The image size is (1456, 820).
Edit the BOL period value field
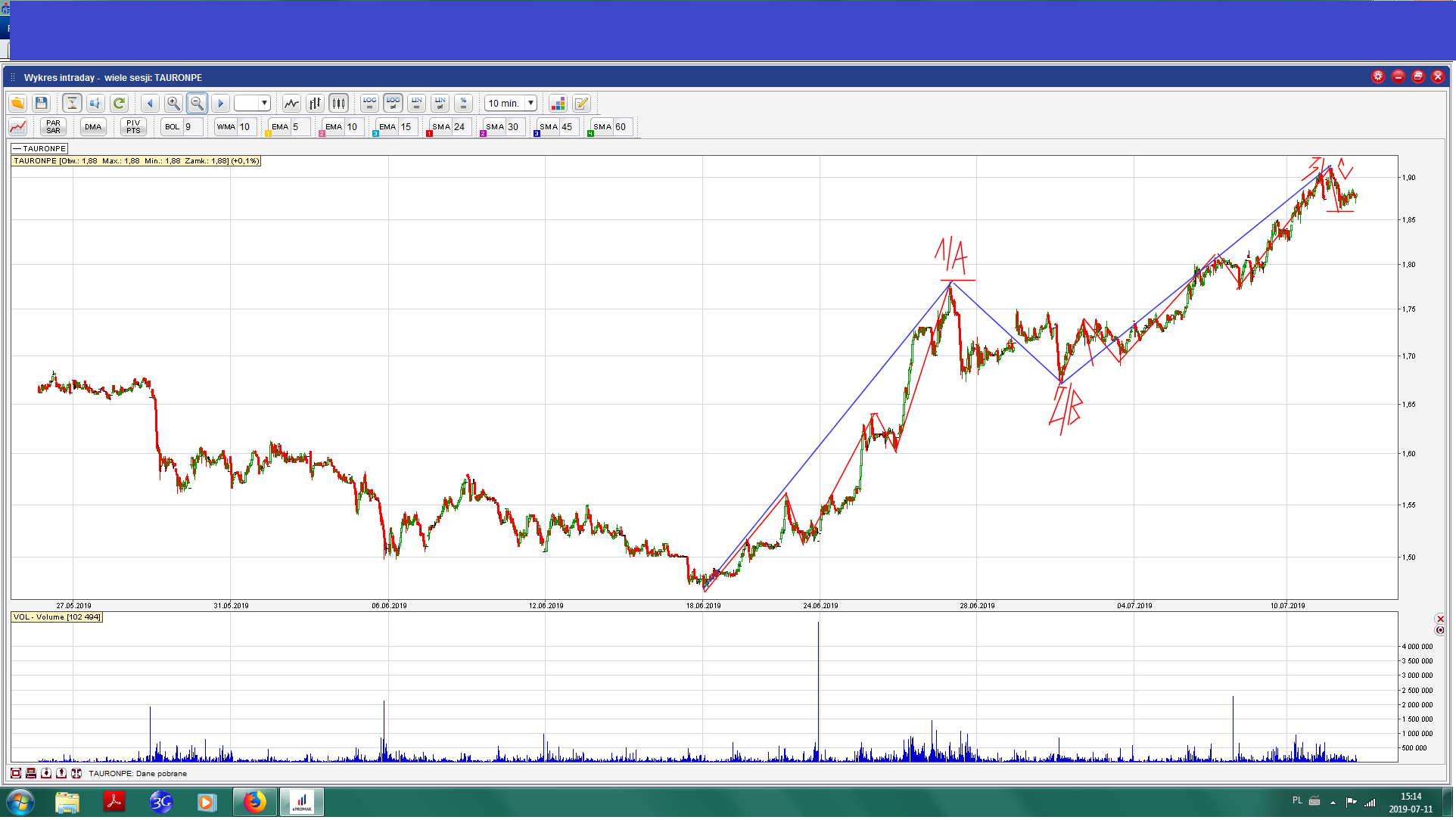[x=193, y=127]
